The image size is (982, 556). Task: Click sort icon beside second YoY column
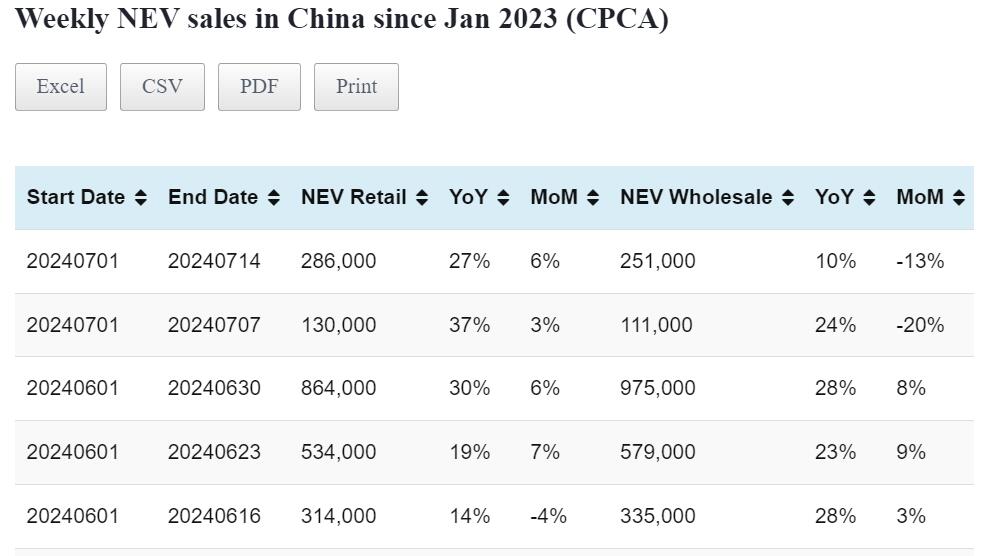coord(869,198)
